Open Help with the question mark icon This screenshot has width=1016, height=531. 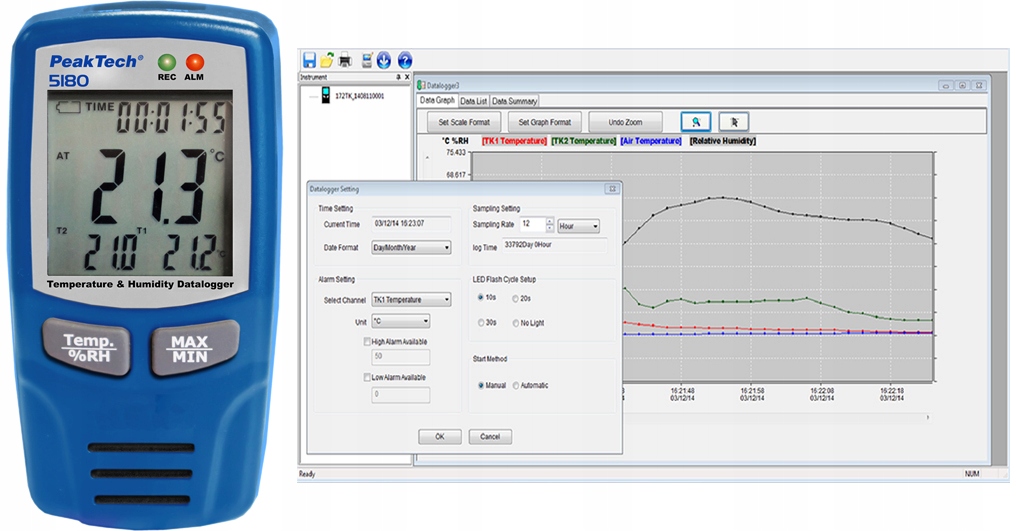coord(405,60)
